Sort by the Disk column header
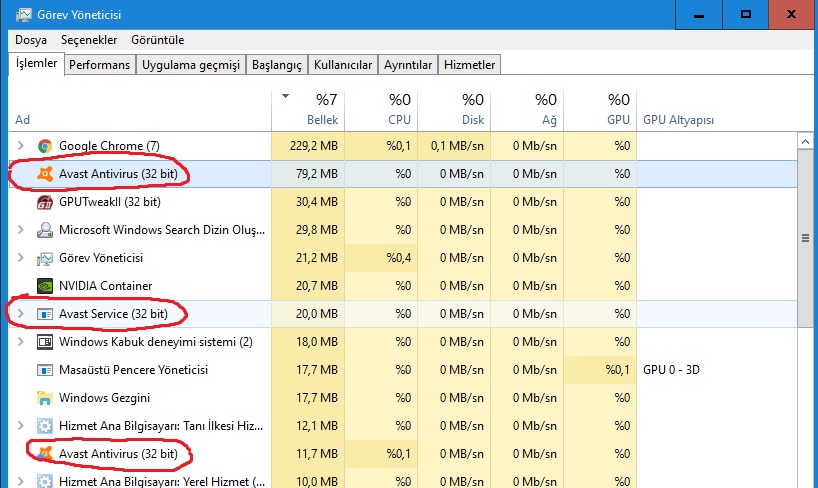Image resolution: width=818 pixels, height=488 pixels. 454,111
